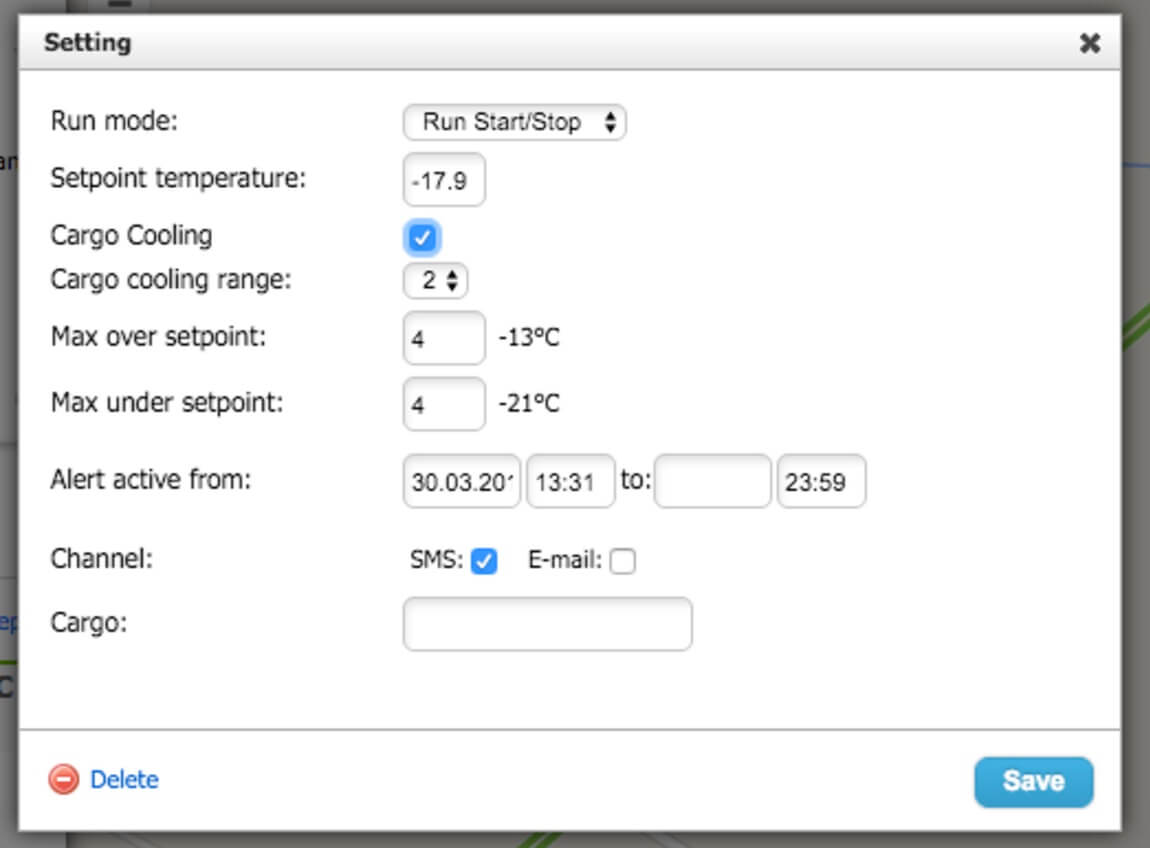The height and width of the screenshot is (848, 1150).
Task: Select the 13:31 alert start time field
Action: [x=570, y=482]
